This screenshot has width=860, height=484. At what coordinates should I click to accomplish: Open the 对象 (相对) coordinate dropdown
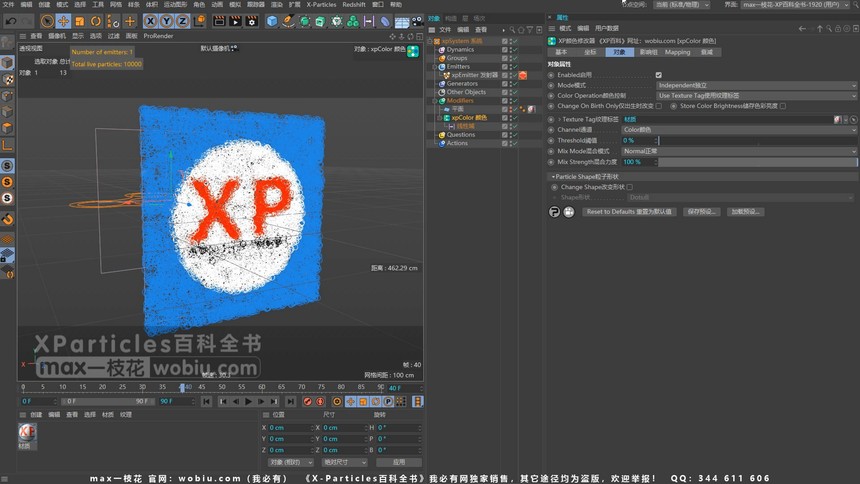click(x=290, y=463)
